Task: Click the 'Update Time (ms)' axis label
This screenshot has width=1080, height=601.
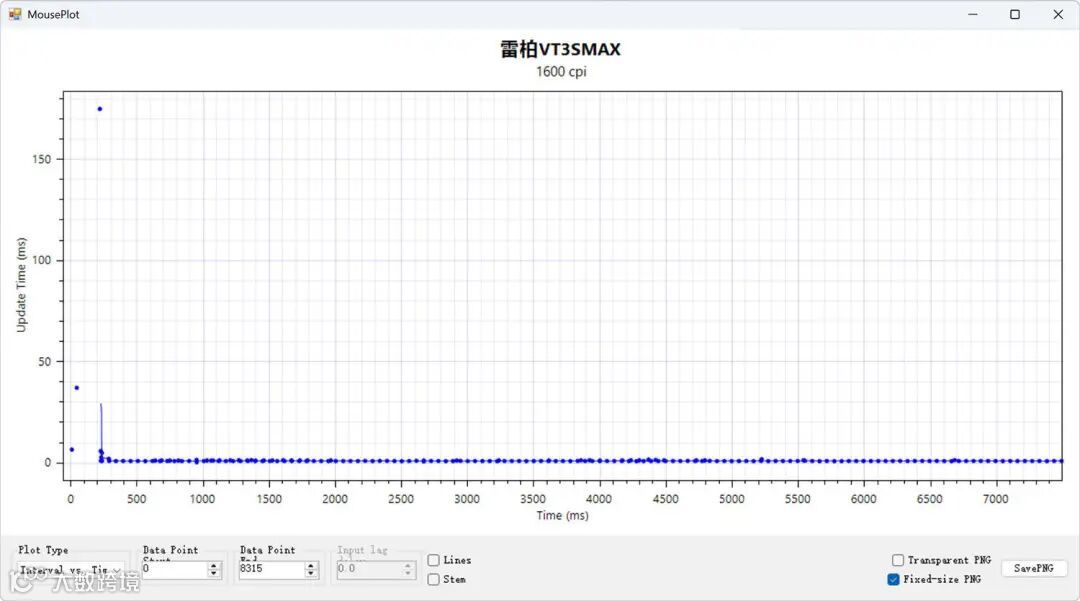Action: (x=21, y=285)
